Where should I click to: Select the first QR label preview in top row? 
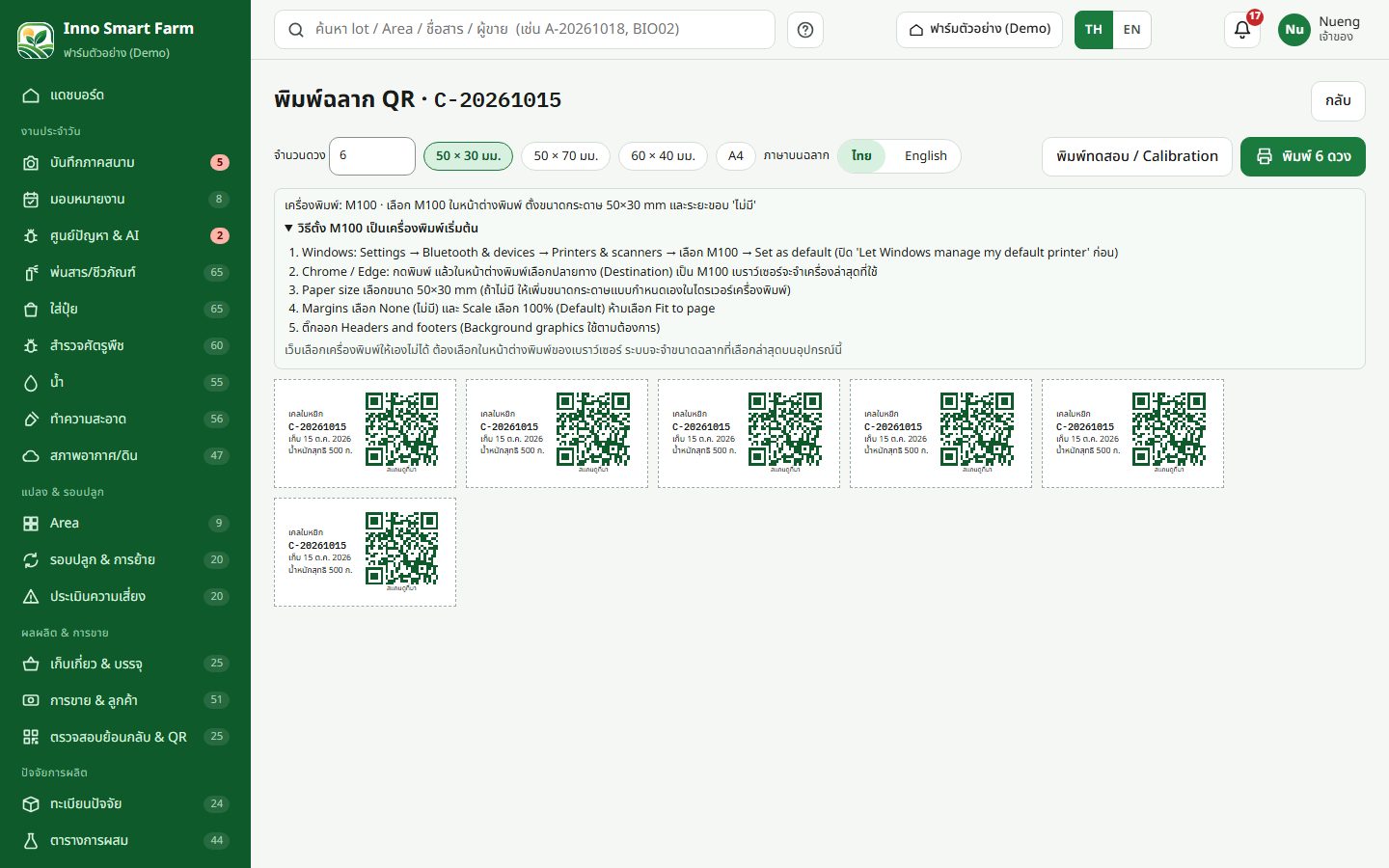(x=365, y=433)
